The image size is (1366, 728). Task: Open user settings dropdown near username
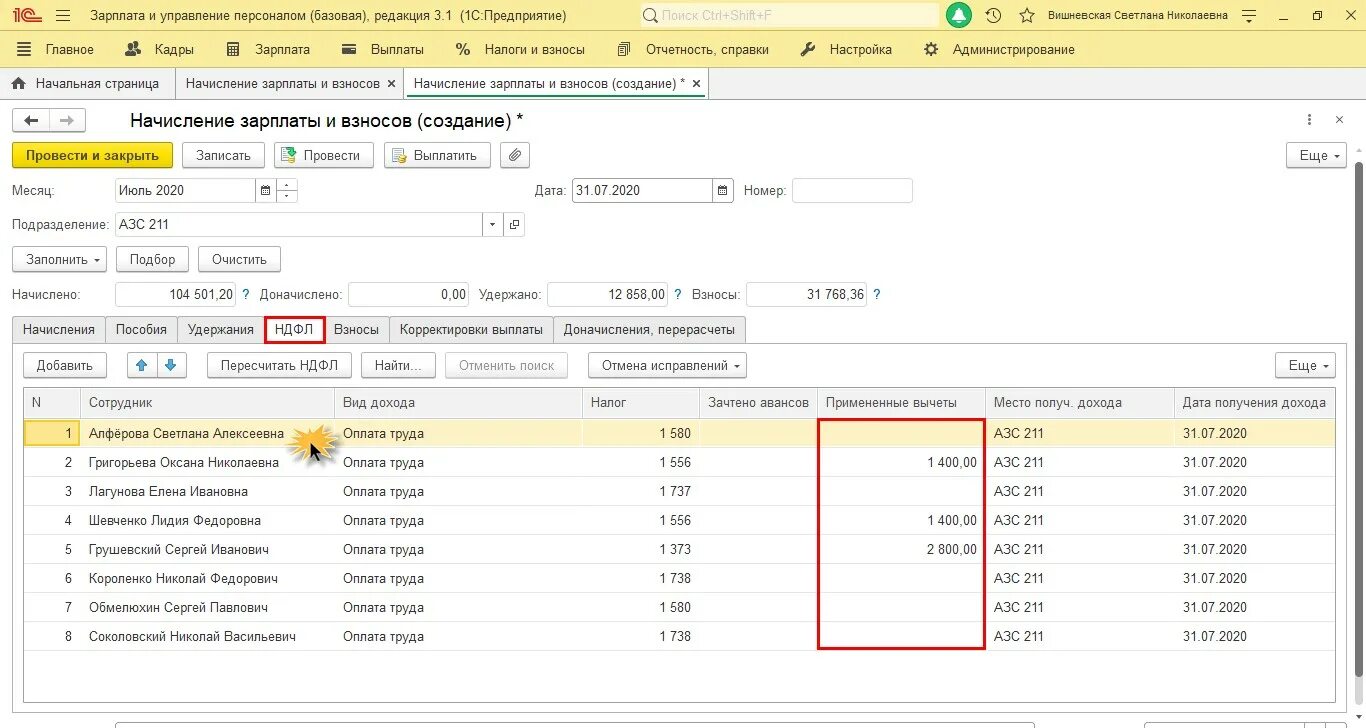1248,16
